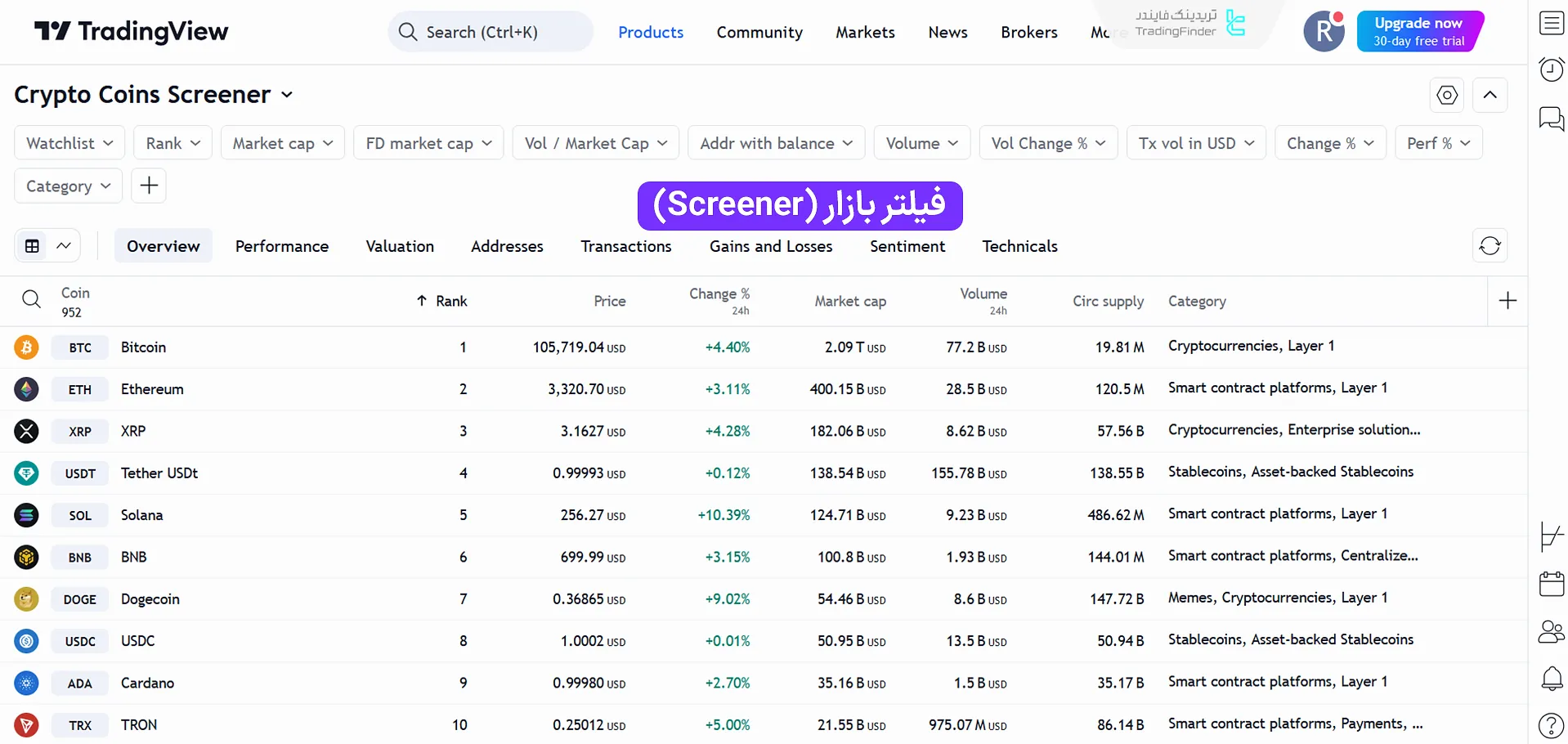Open the economic calendar sidebar icon
The height and width of the screenshot is (744, 1568).
coord(1550,584)
